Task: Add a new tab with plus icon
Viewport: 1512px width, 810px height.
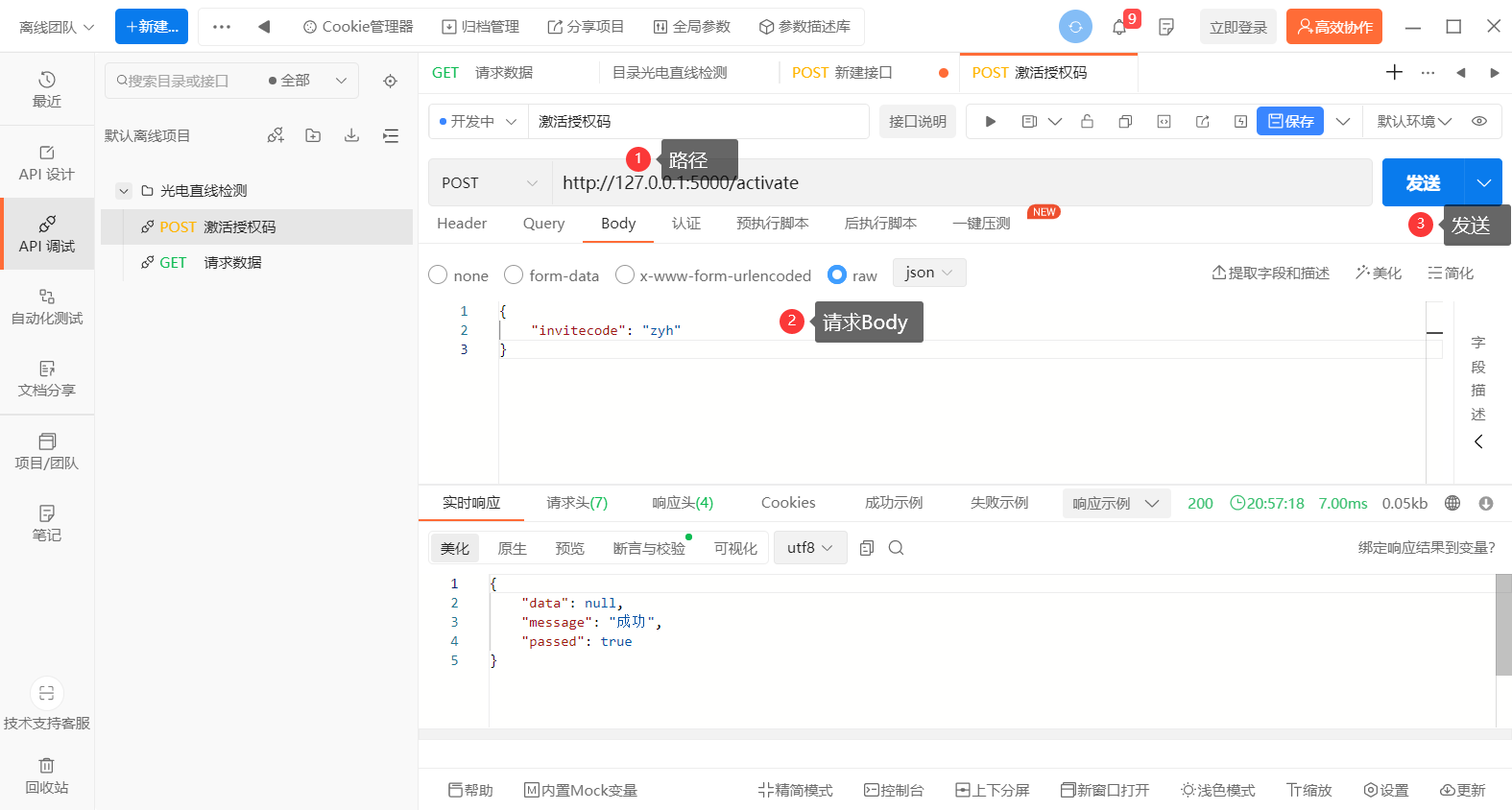Action: click(1395, 72)
